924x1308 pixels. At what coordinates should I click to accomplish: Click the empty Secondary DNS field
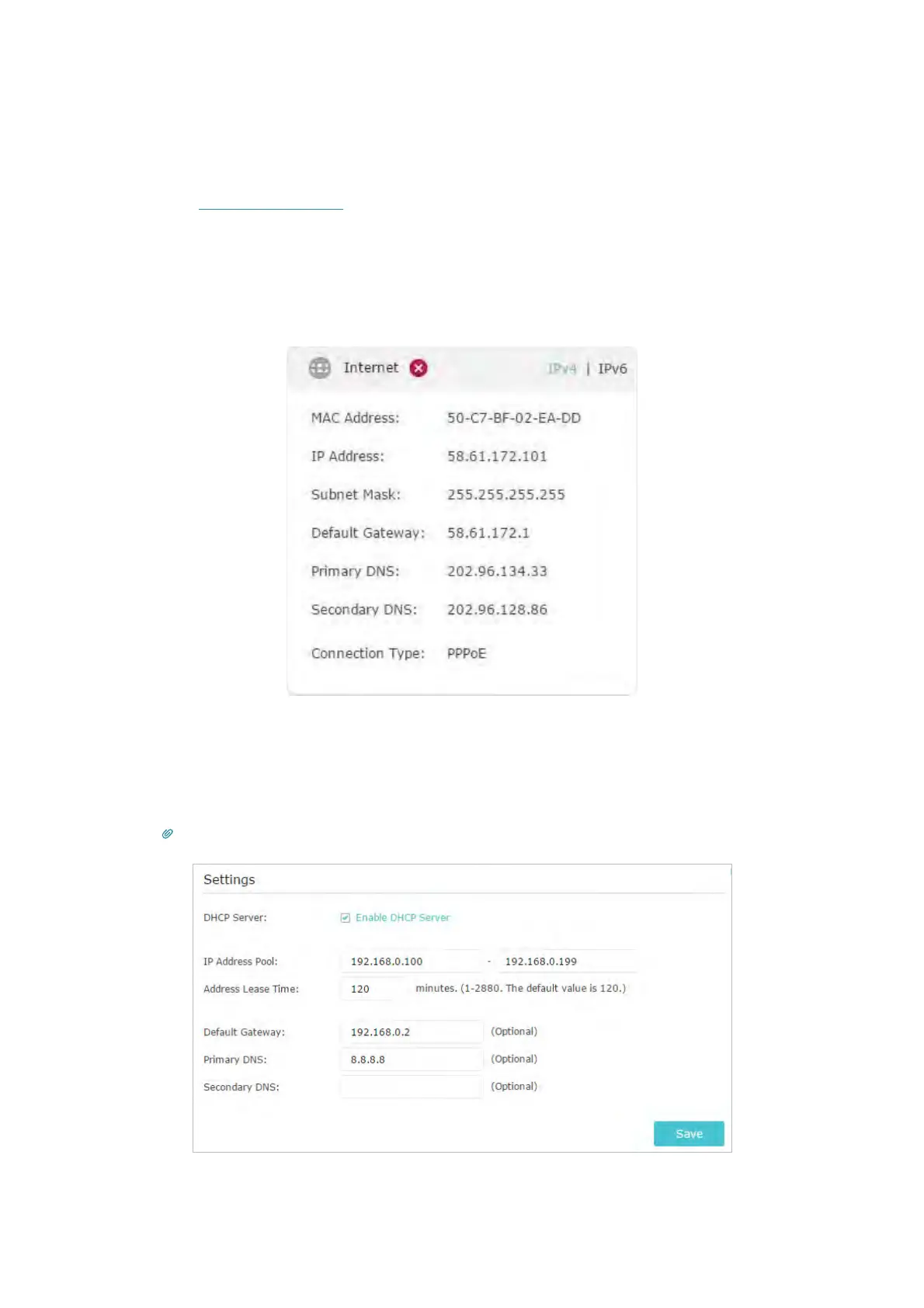click(411, 1087)
